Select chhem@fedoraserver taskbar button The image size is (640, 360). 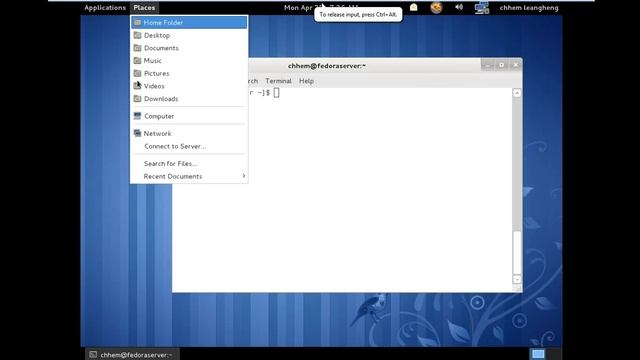[x=132, y=354]
